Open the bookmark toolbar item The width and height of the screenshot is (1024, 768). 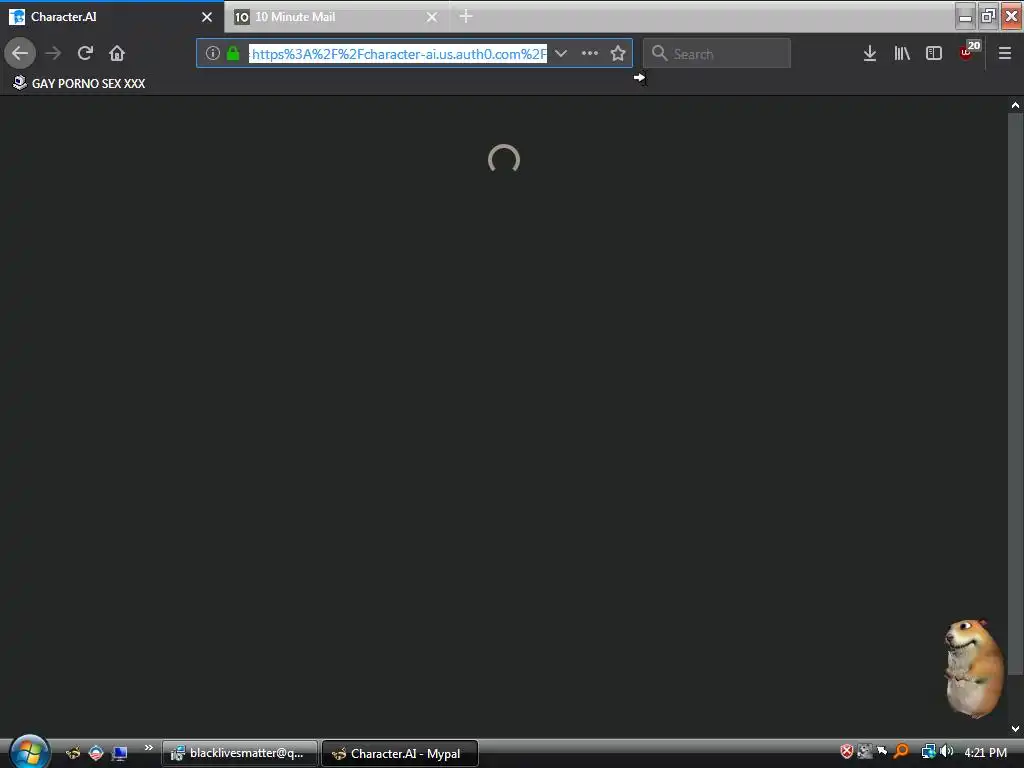pos(79,83)
